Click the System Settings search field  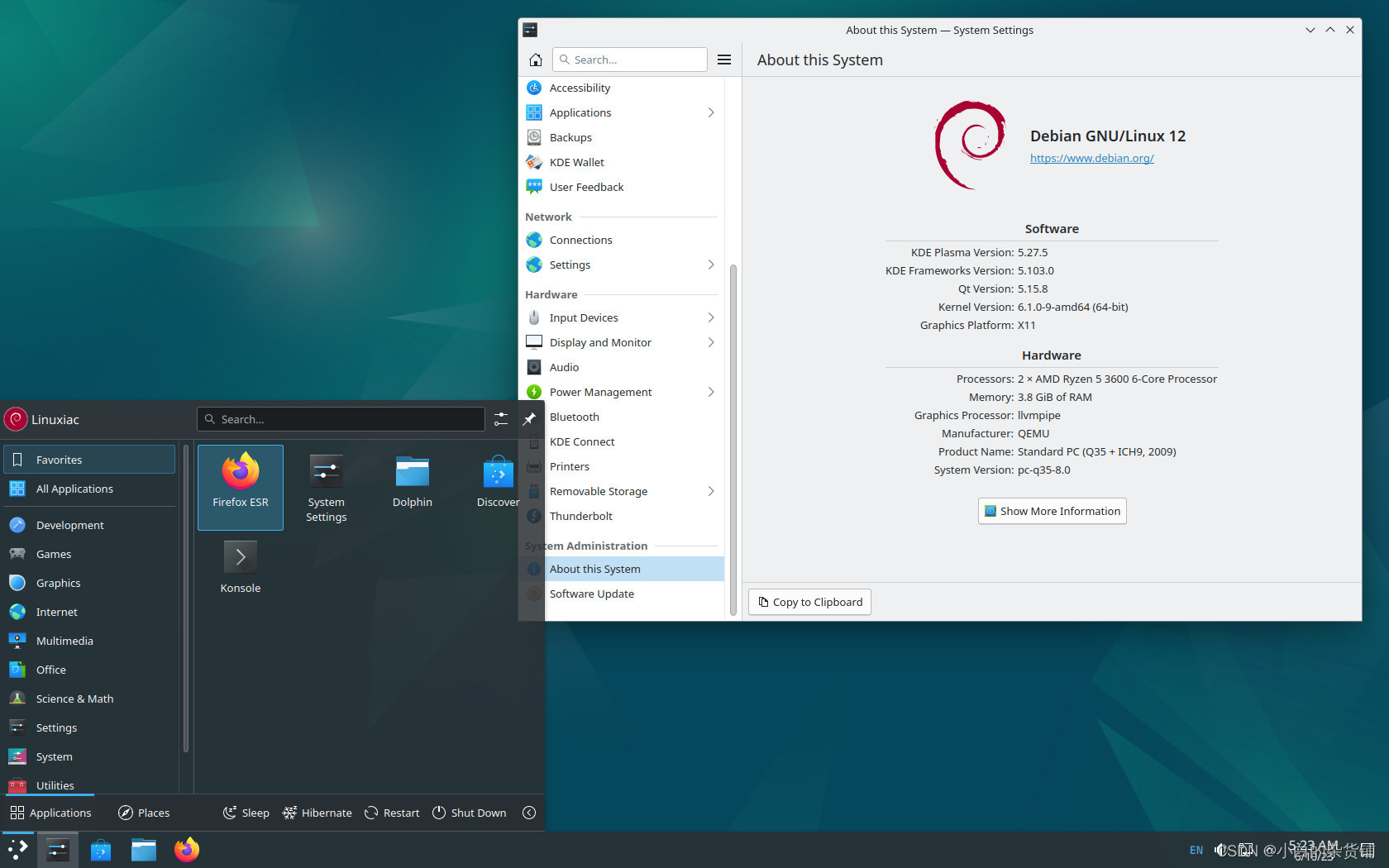point(630,60)
